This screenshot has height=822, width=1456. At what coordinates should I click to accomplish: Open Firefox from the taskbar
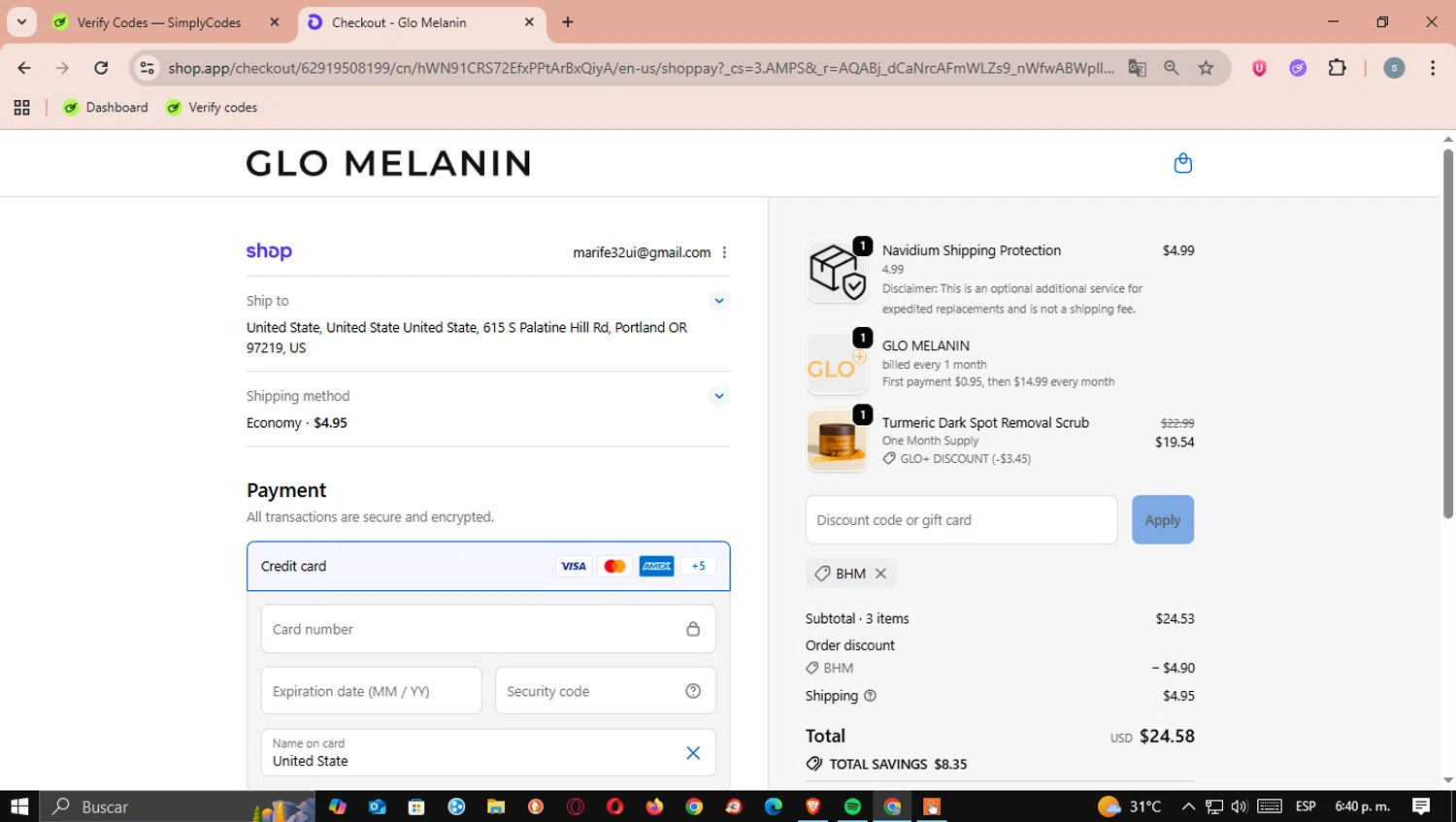click(x=654, y=806)
